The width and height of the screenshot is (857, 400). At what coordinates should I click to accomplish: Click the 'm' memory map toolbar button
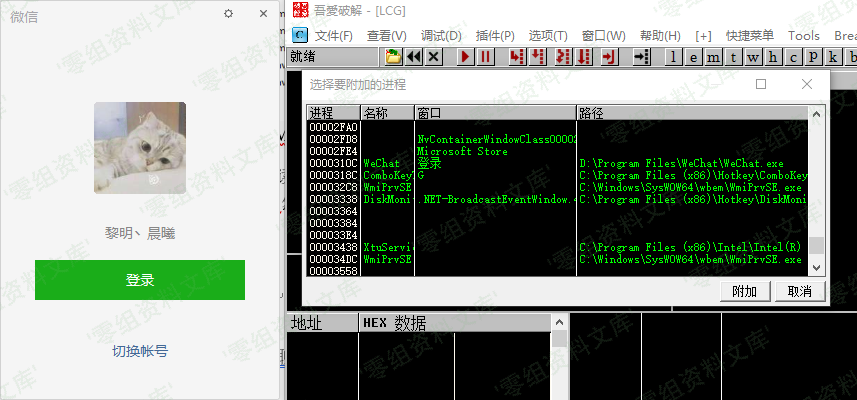pyautogui.click(x=714, y=57)
